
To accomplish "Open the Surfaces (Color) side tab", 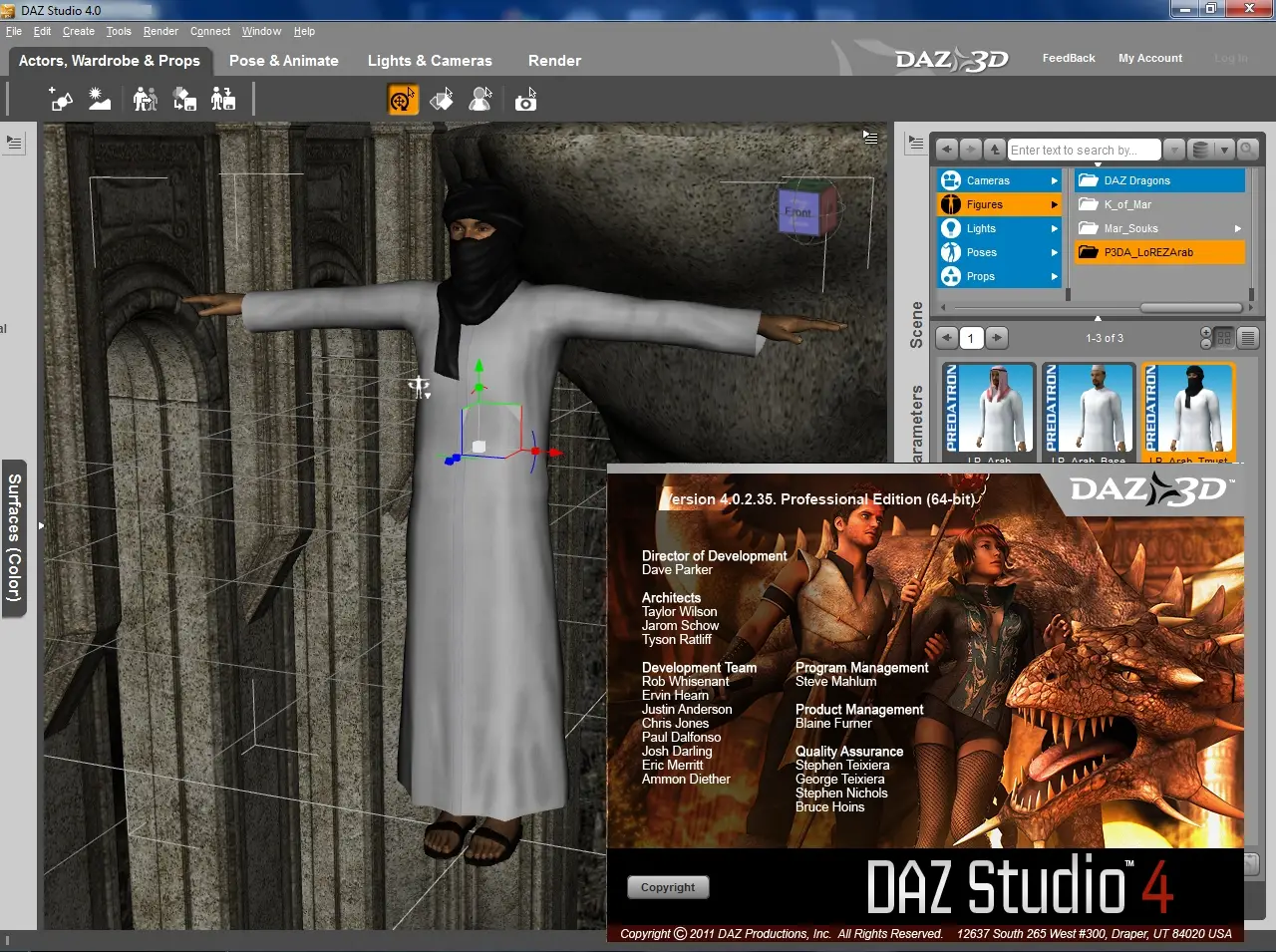I will (x=14, y=538).
